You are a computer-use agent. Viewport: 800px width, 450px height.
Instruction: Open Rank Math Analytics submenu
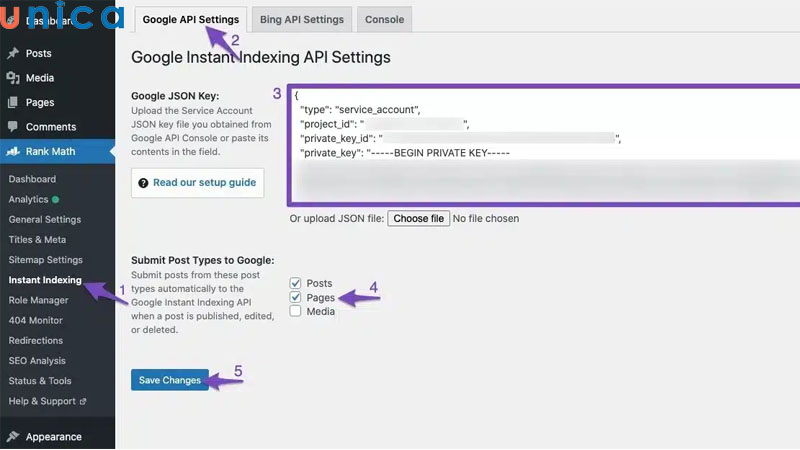point(28,199)
